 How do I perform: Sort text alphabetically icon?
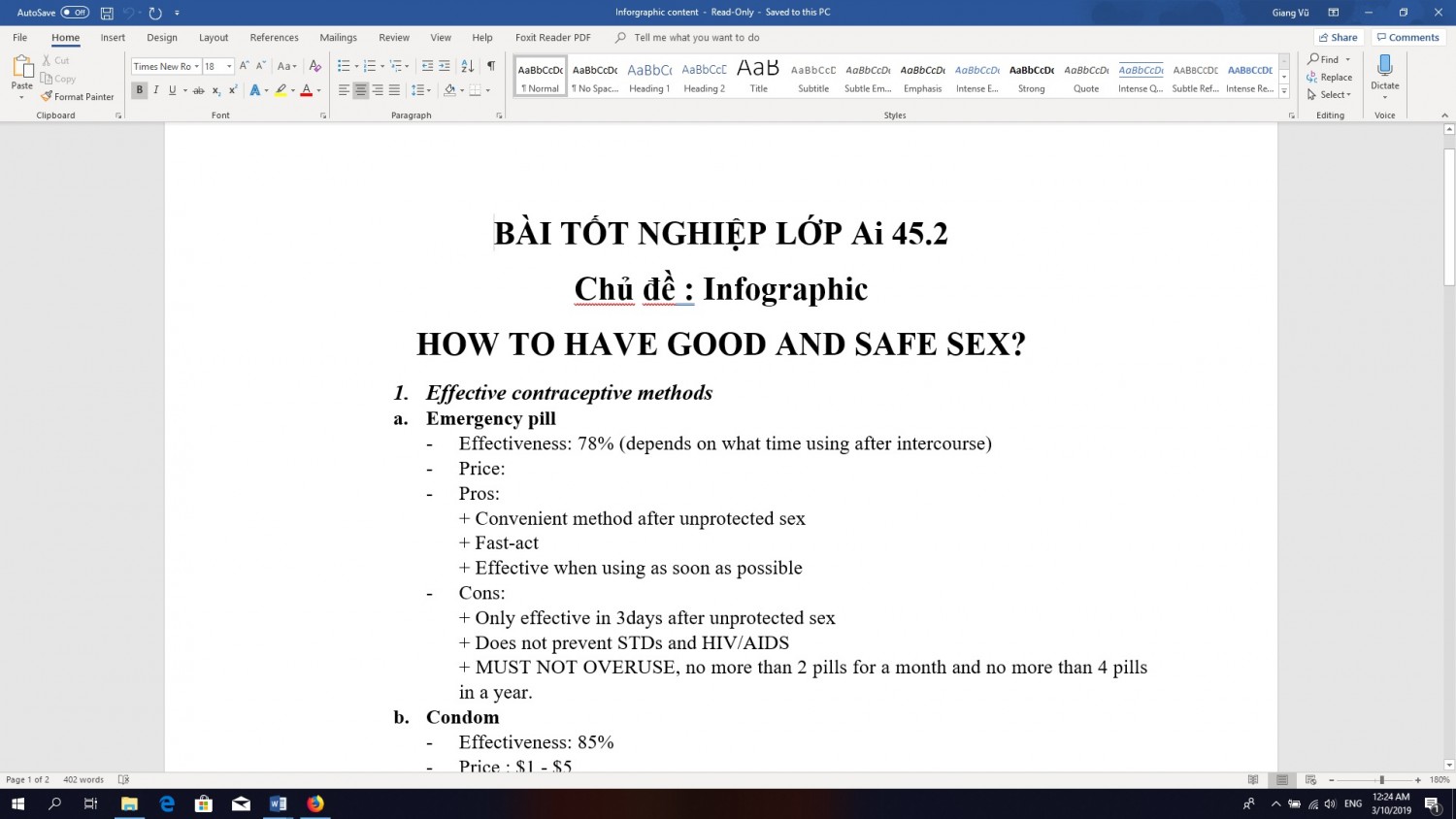click(467, 66)
